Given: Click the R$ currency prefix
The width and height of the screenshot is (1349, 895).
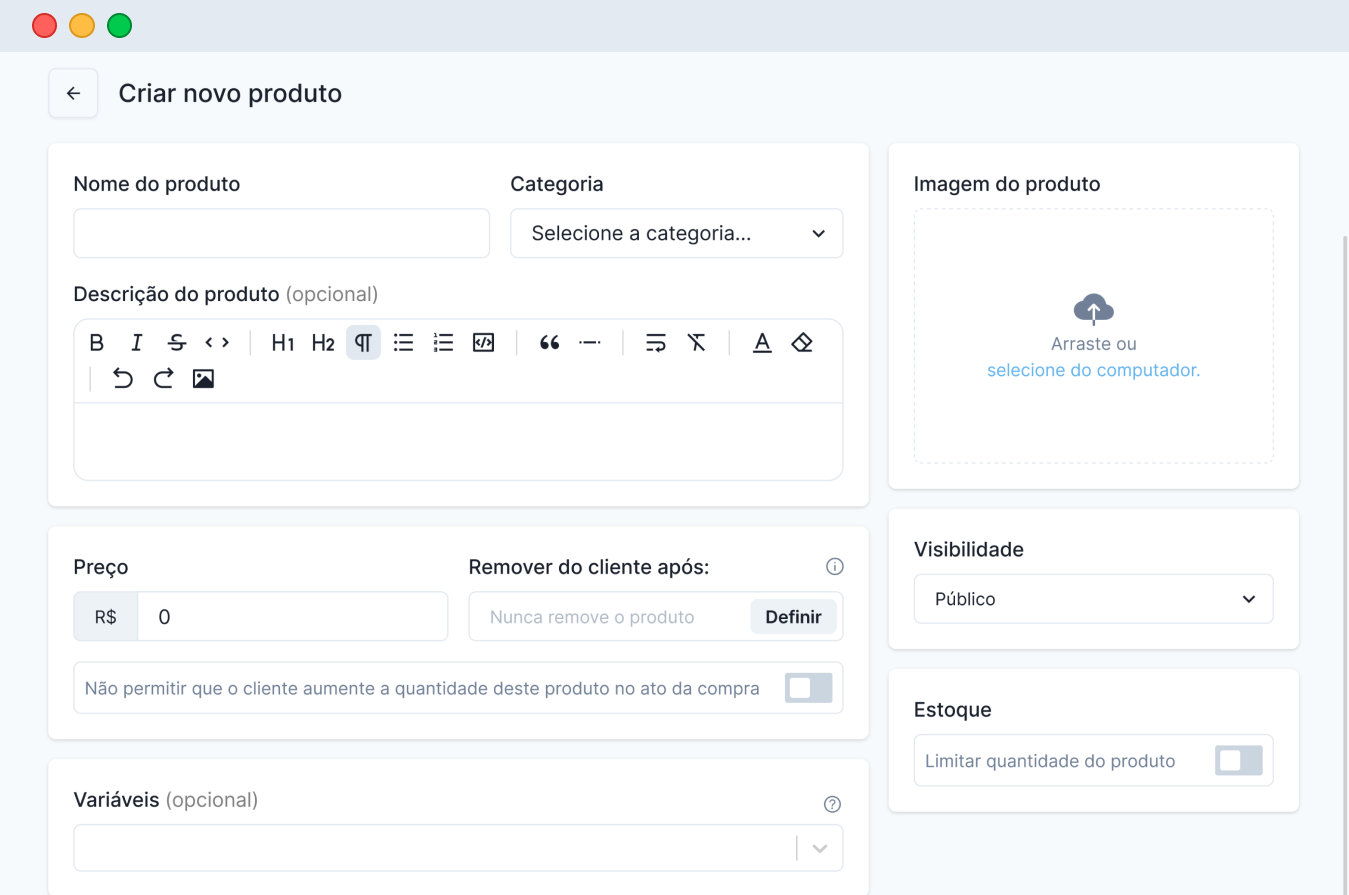Looking at the screenshot, I should 106,617.
